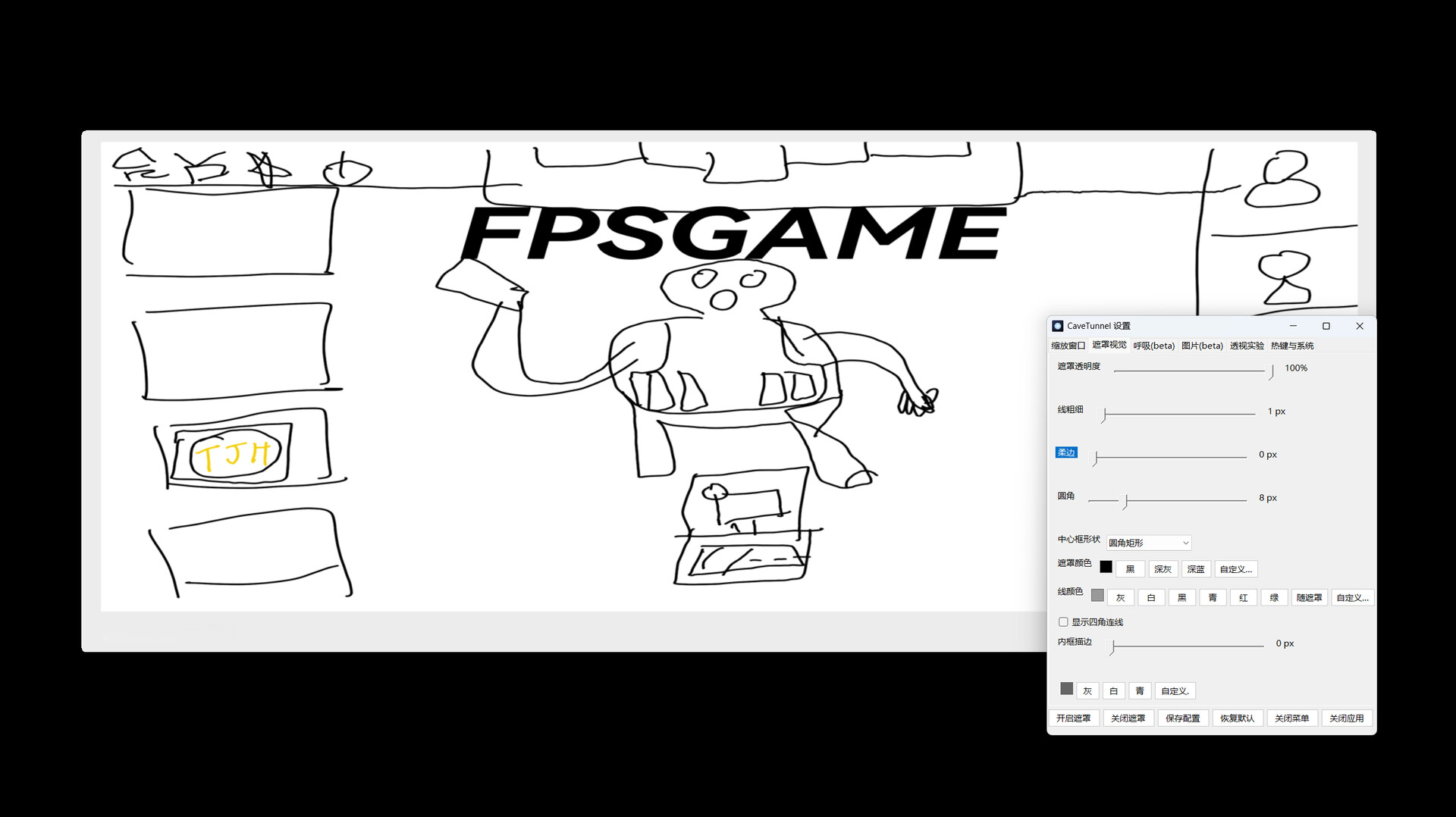Set mask color to 深灰
The height and width of the screenshot is (817, 1456).
(x=1163, y=569)
